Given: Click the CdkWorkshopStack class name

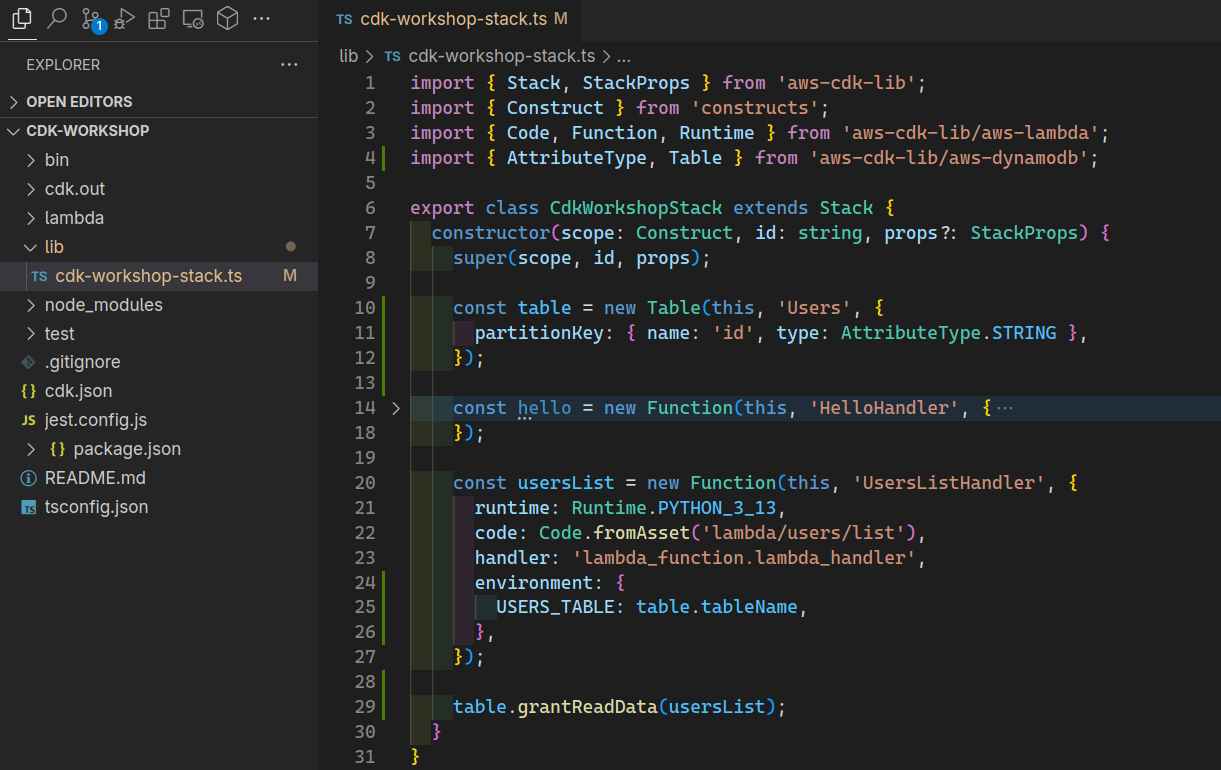Looking at the screenshot, I should 636,208.
